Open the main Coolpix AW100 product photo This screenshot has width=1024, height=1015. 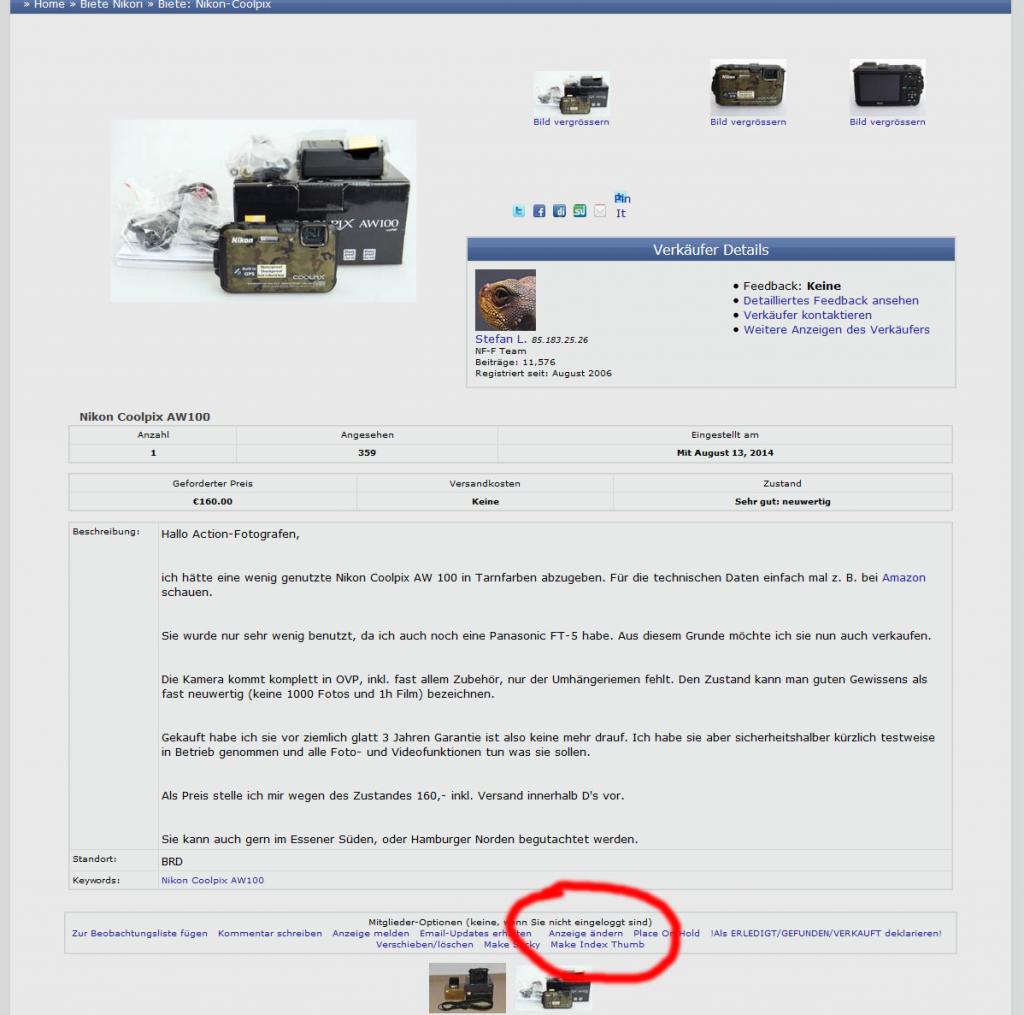click(x=263, y=210)
